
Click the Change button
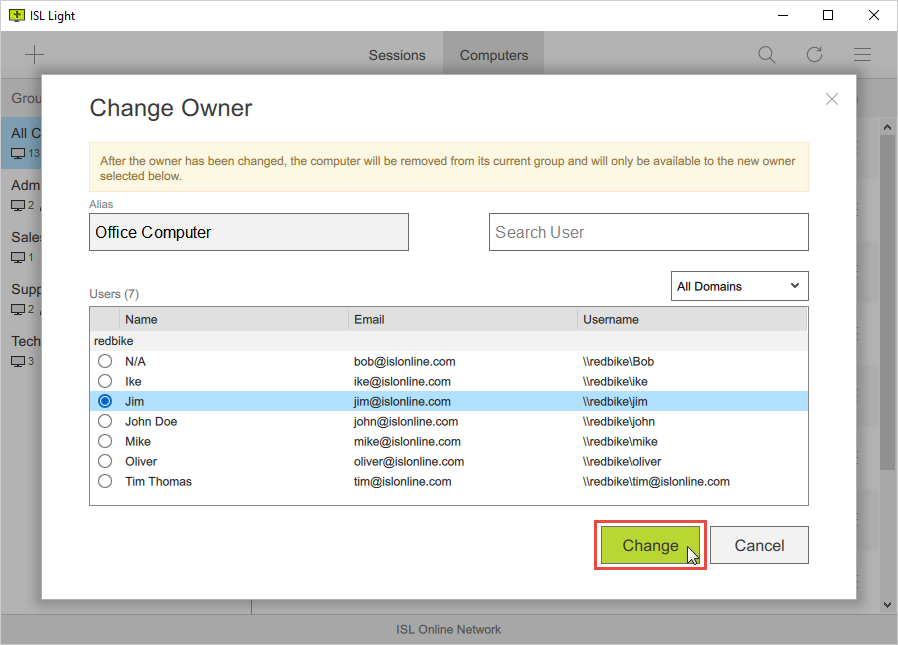650,545
